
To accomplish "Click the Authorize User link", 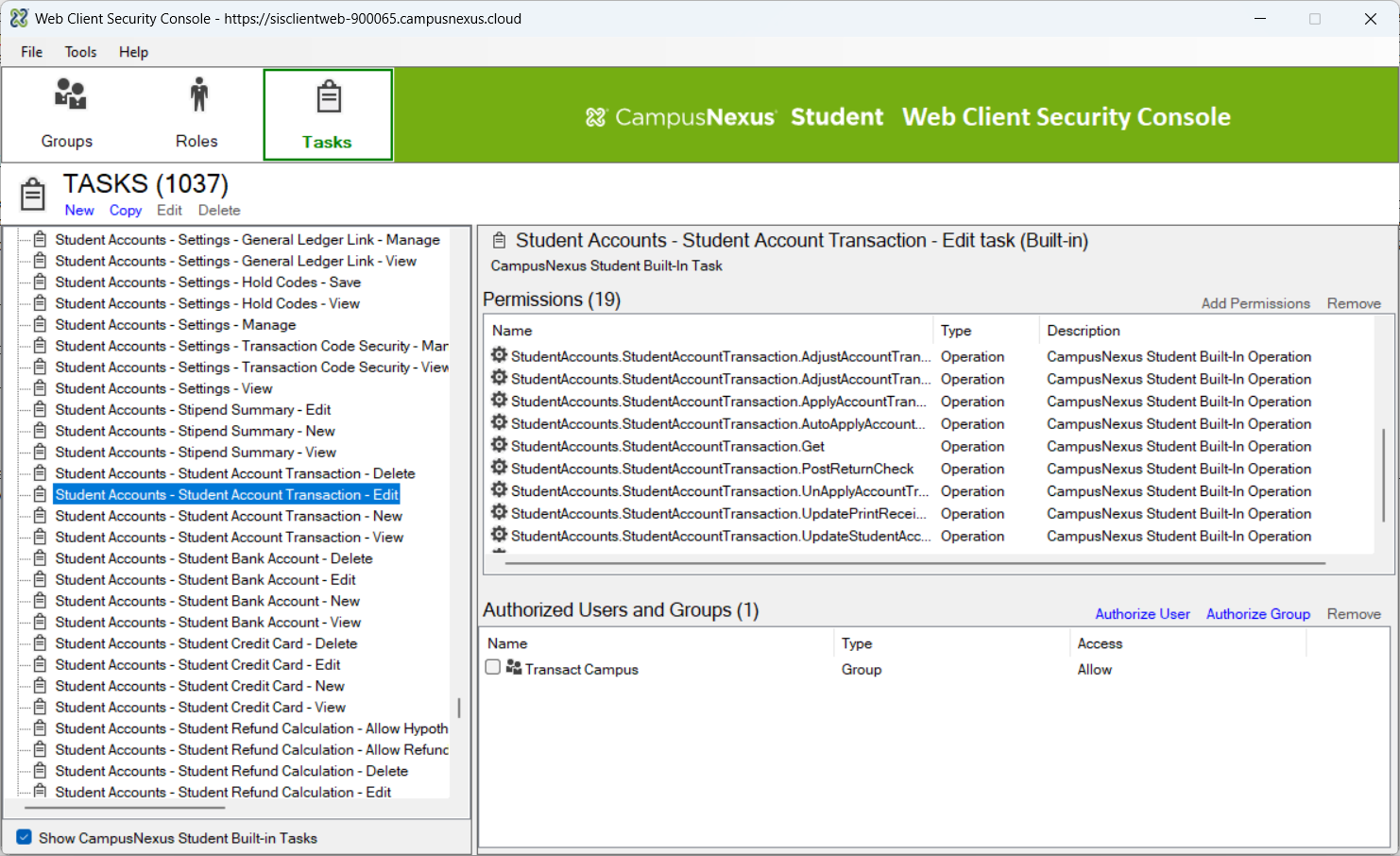I will [1142, 614].
